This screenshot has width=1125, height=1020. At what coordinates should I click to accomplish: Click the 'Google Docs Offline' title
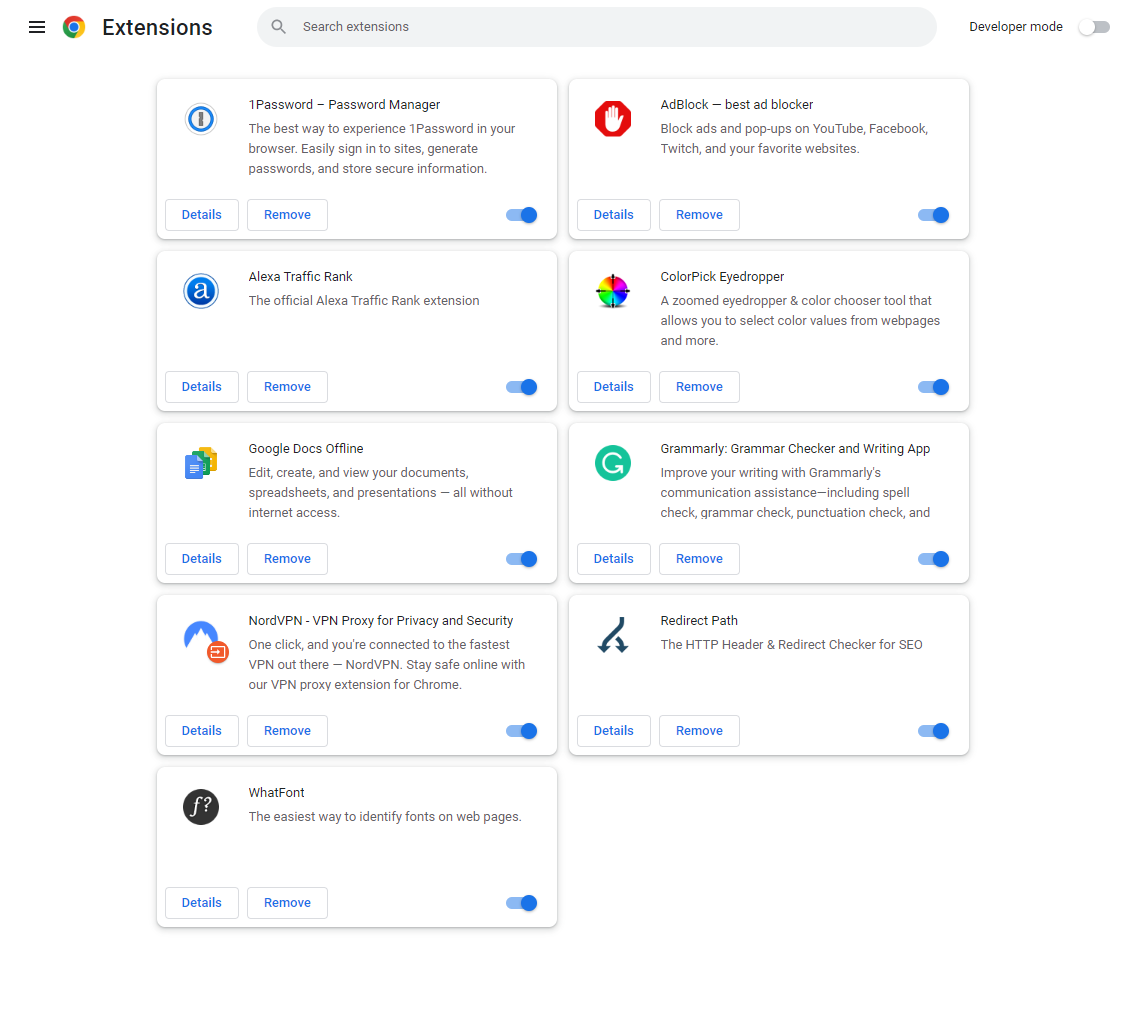(x=306, y=449)
